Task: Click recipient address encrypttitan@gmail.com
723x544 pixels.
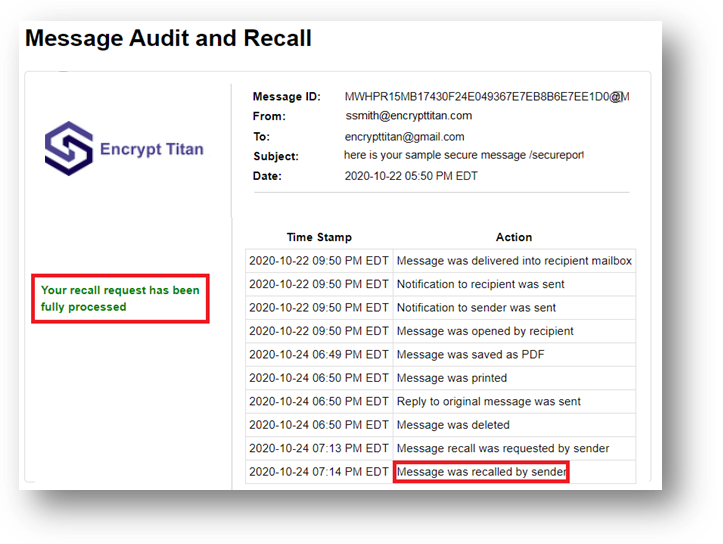Action: coord(404,137)
